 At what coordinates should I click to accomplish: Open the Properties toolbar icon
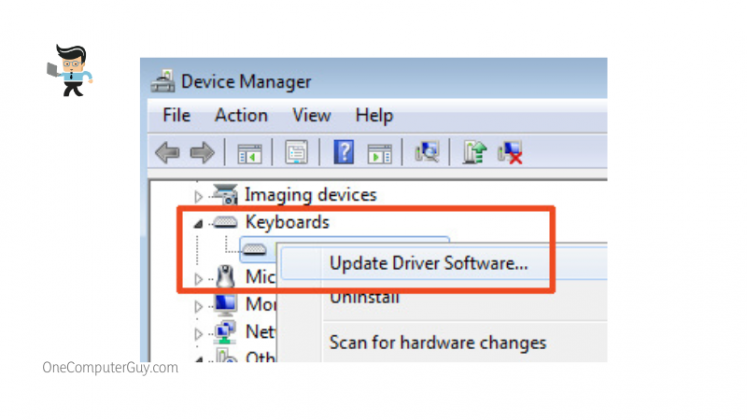pyautogui.click(x=295, y=152)
